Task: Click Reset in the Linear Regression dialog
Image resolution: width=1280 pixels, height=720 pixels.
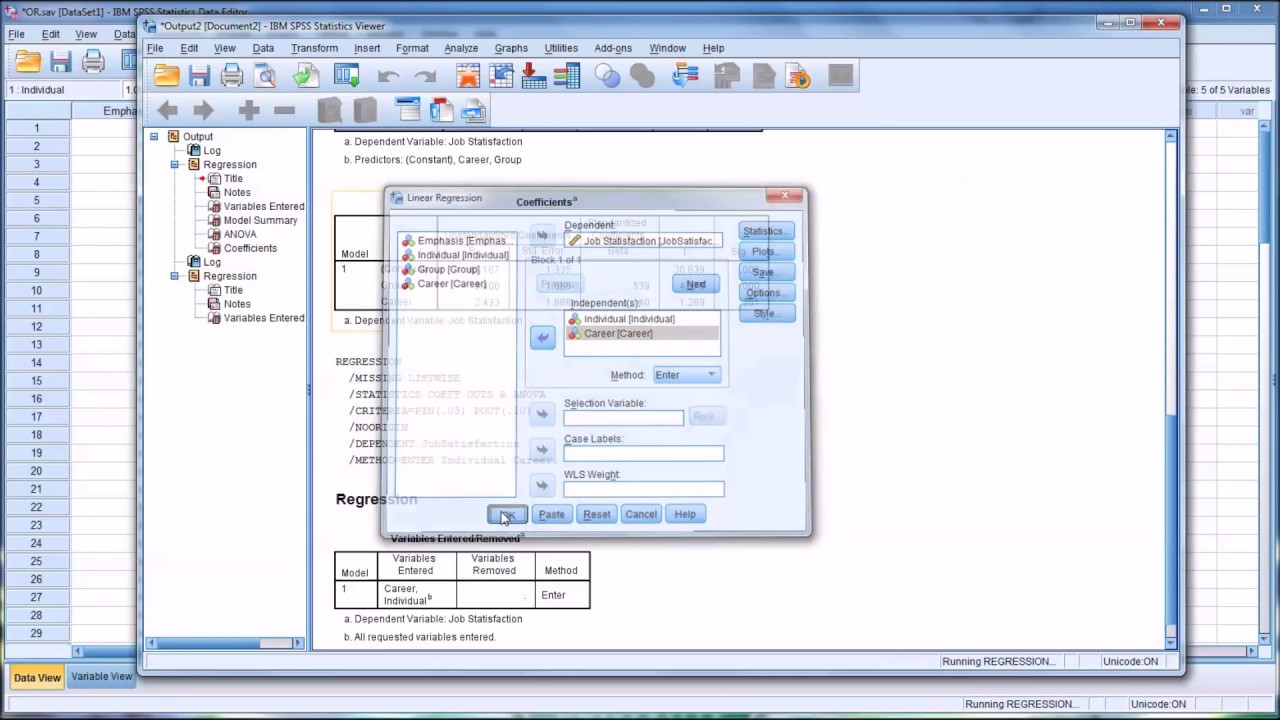Action: (x=596, y=514)
